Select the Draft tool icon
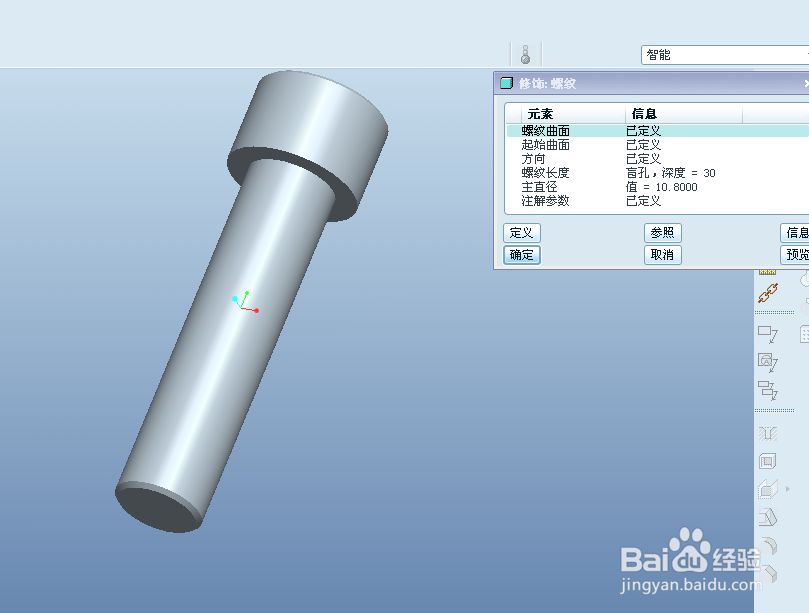 [x=768, y=517]
